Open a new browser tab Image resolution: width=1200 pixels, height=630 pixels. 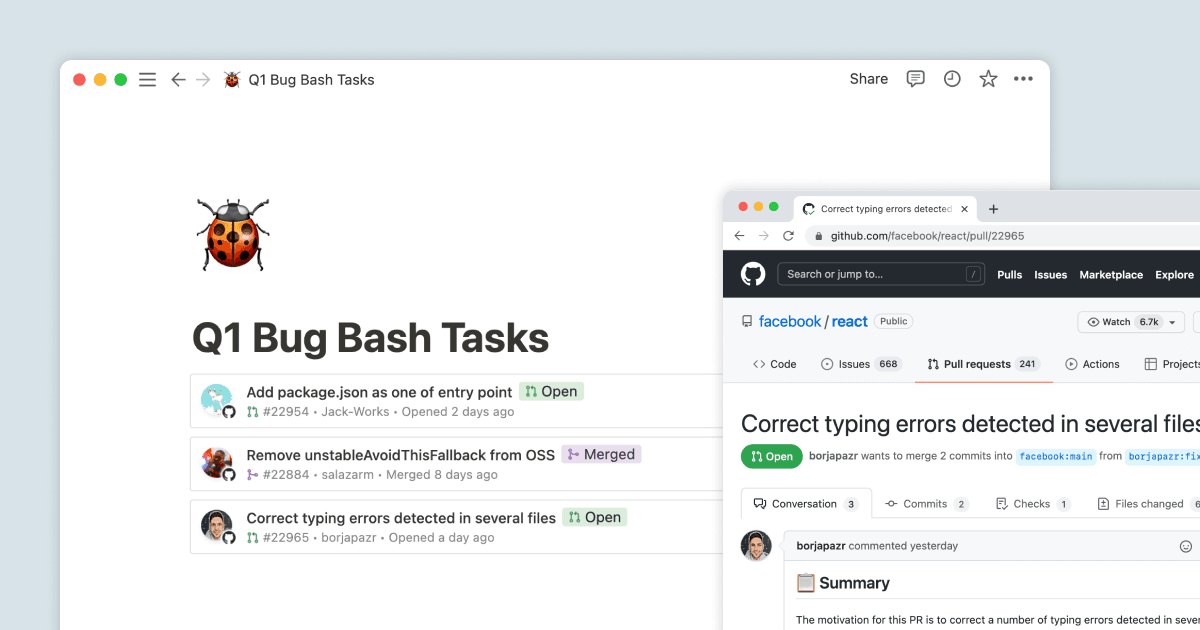pos(993,209)
